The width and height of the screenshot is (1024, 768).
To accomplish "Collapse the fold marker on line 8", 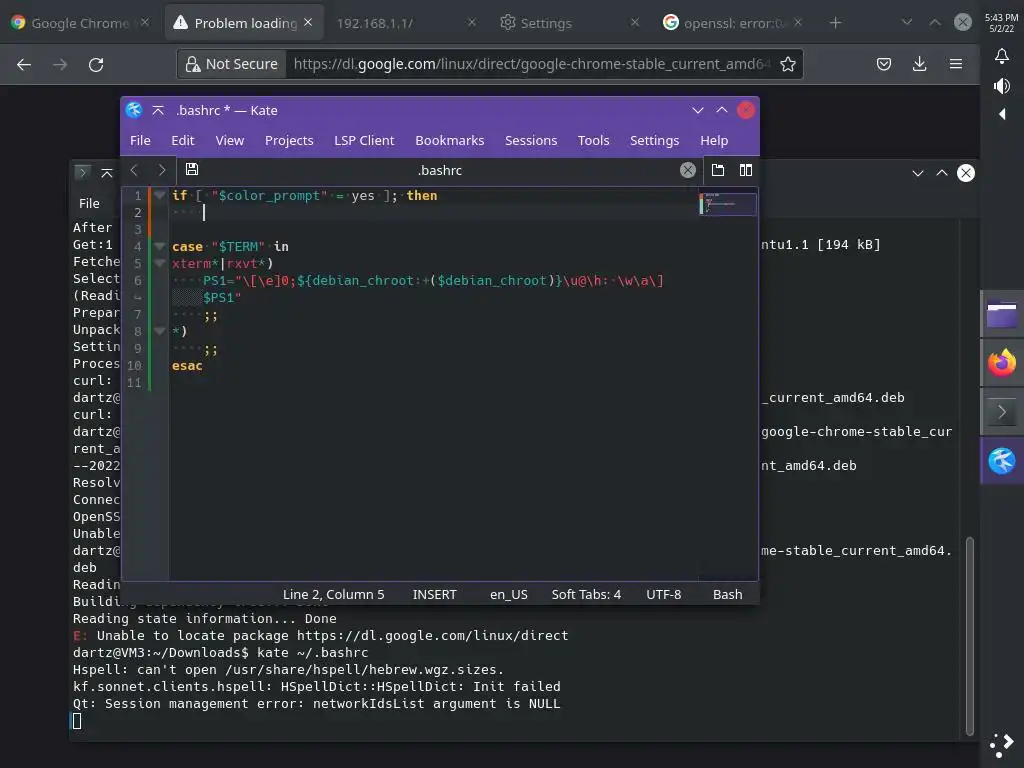I will (159, 331).
